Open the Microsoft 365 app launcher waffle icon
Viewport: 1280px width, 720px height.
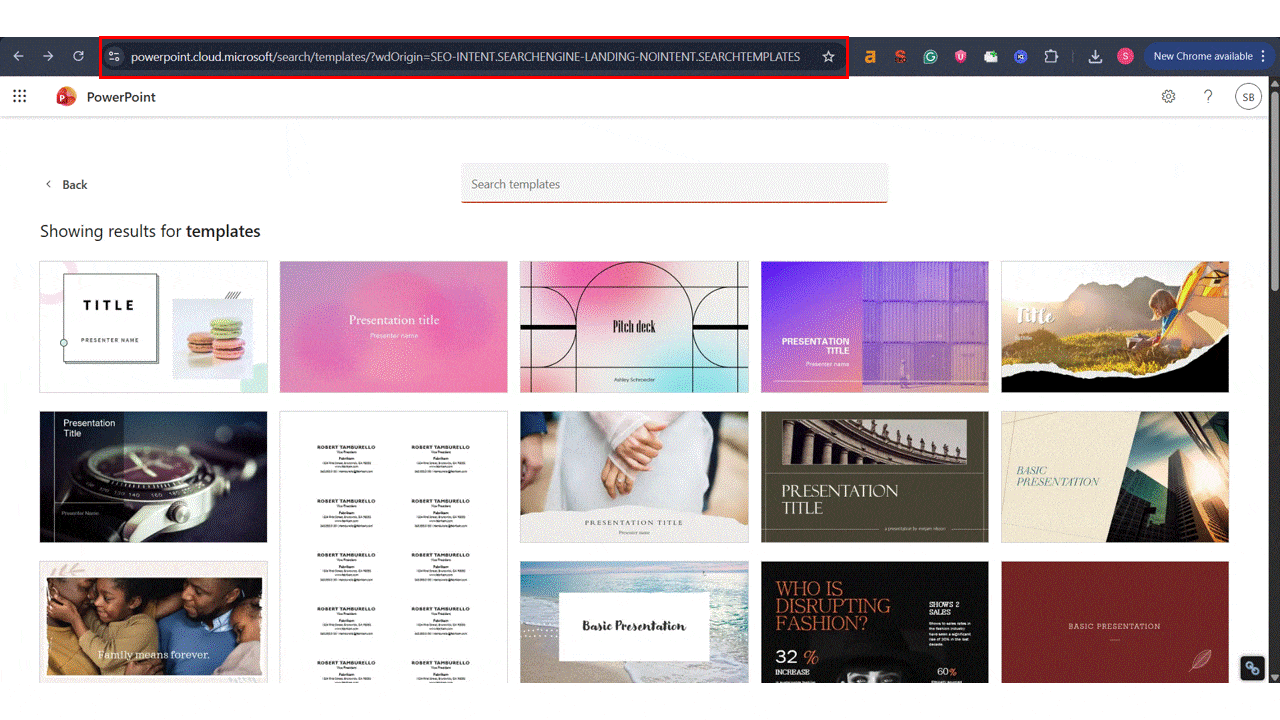pos(19,96)
